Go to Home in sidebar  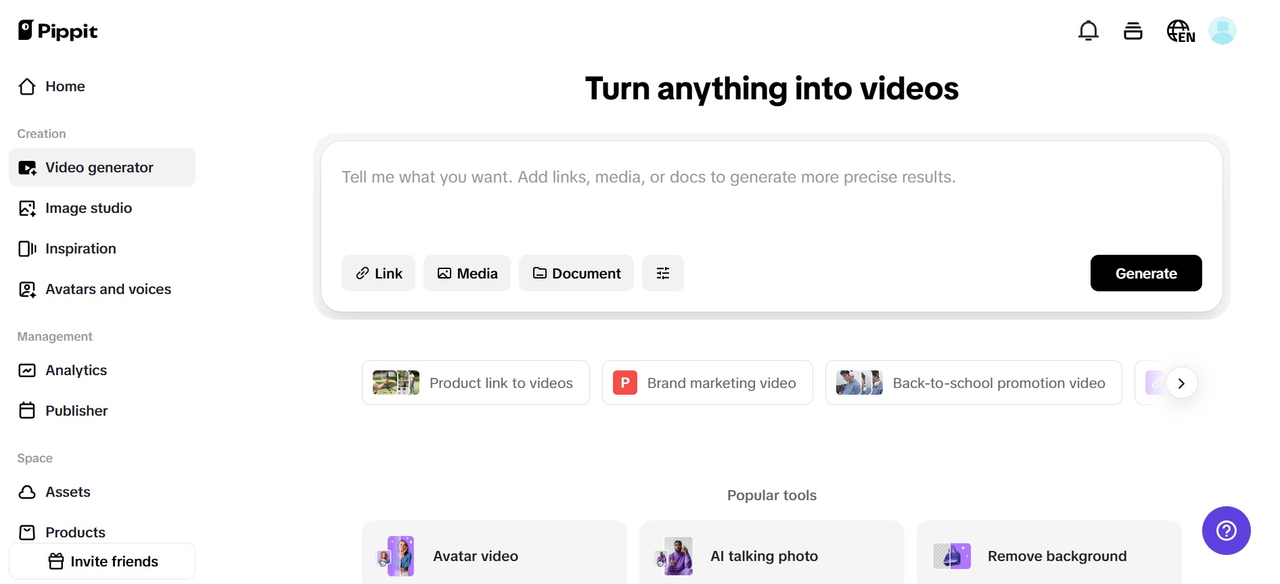coord(65,87)
